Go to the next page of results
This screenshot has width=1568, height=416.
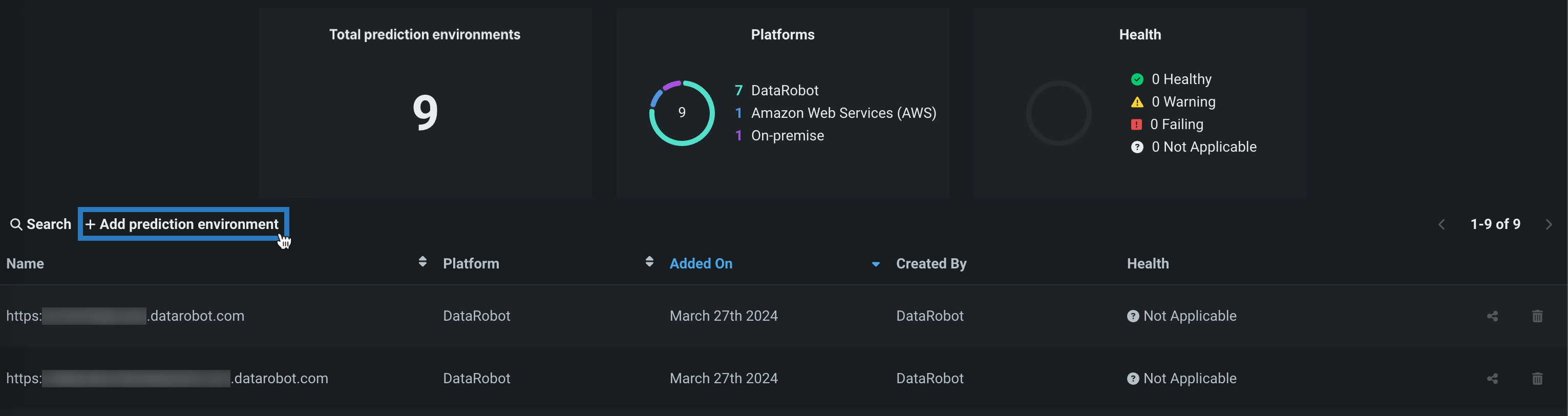(1549, 225)
